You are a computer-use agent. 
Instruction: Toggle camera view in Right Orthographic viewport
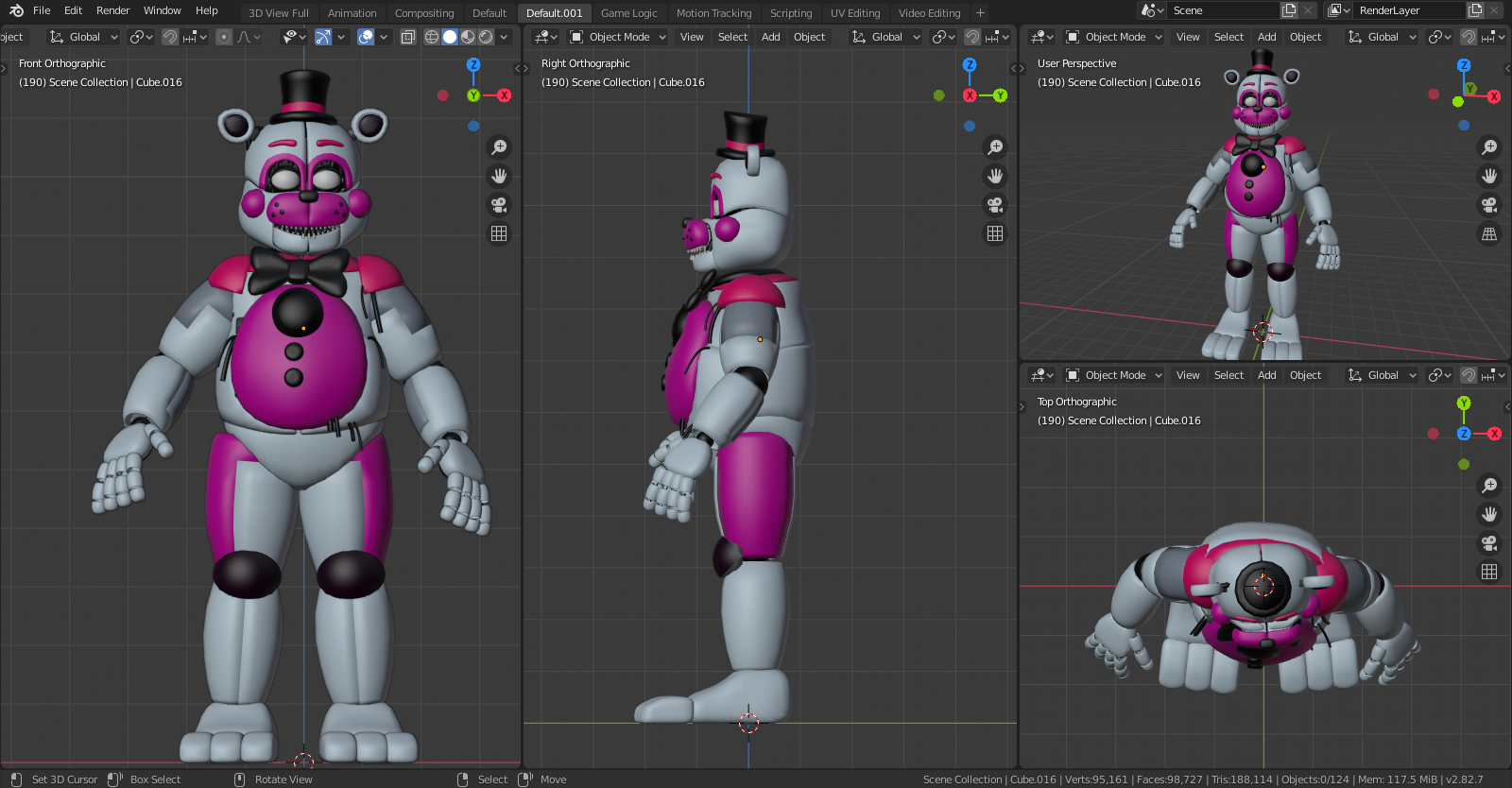tap(995, 205)
